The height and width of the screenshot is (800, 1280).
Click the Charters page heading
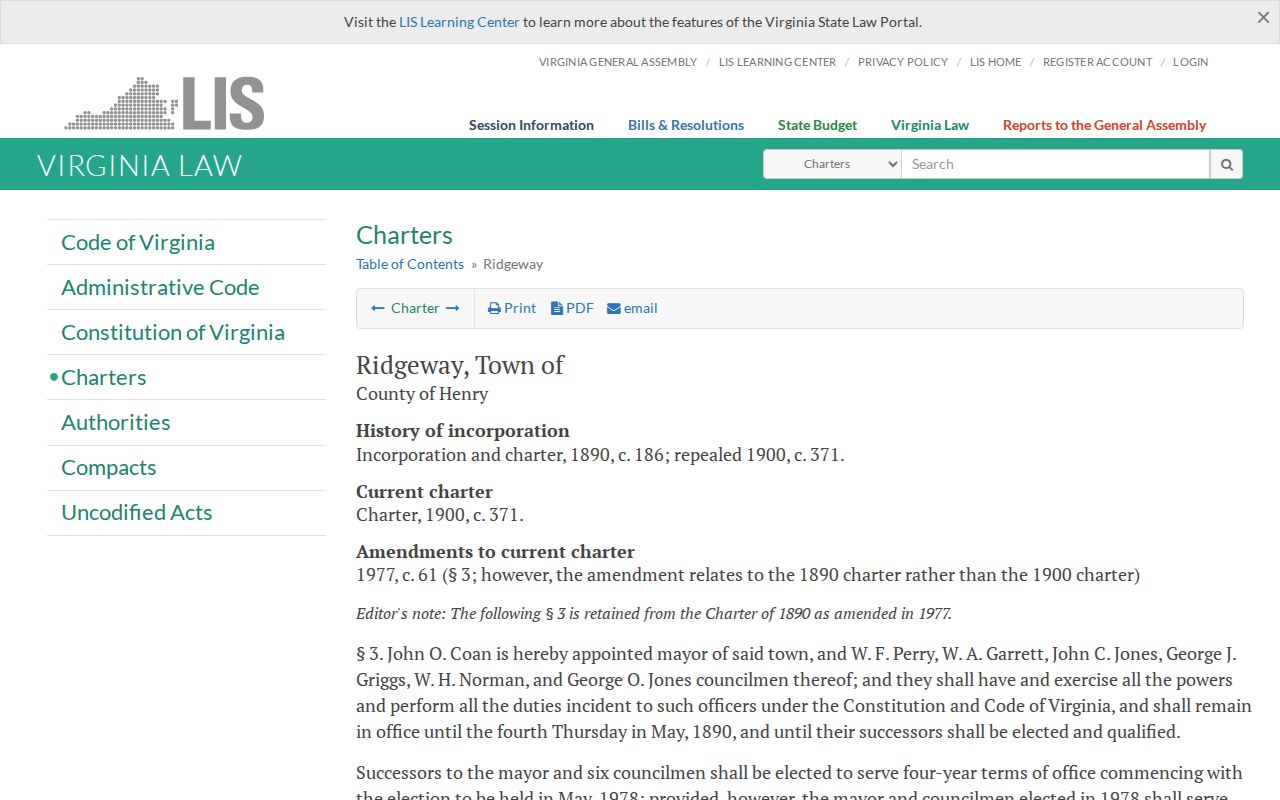pyautogui.click(x=404, y=235)
